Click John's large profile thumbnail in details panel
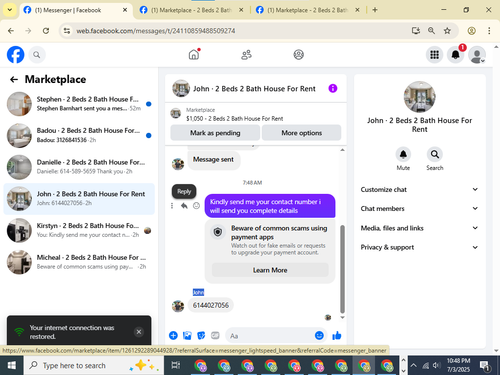This screenshot has width=500, height=375. [419, 97]
